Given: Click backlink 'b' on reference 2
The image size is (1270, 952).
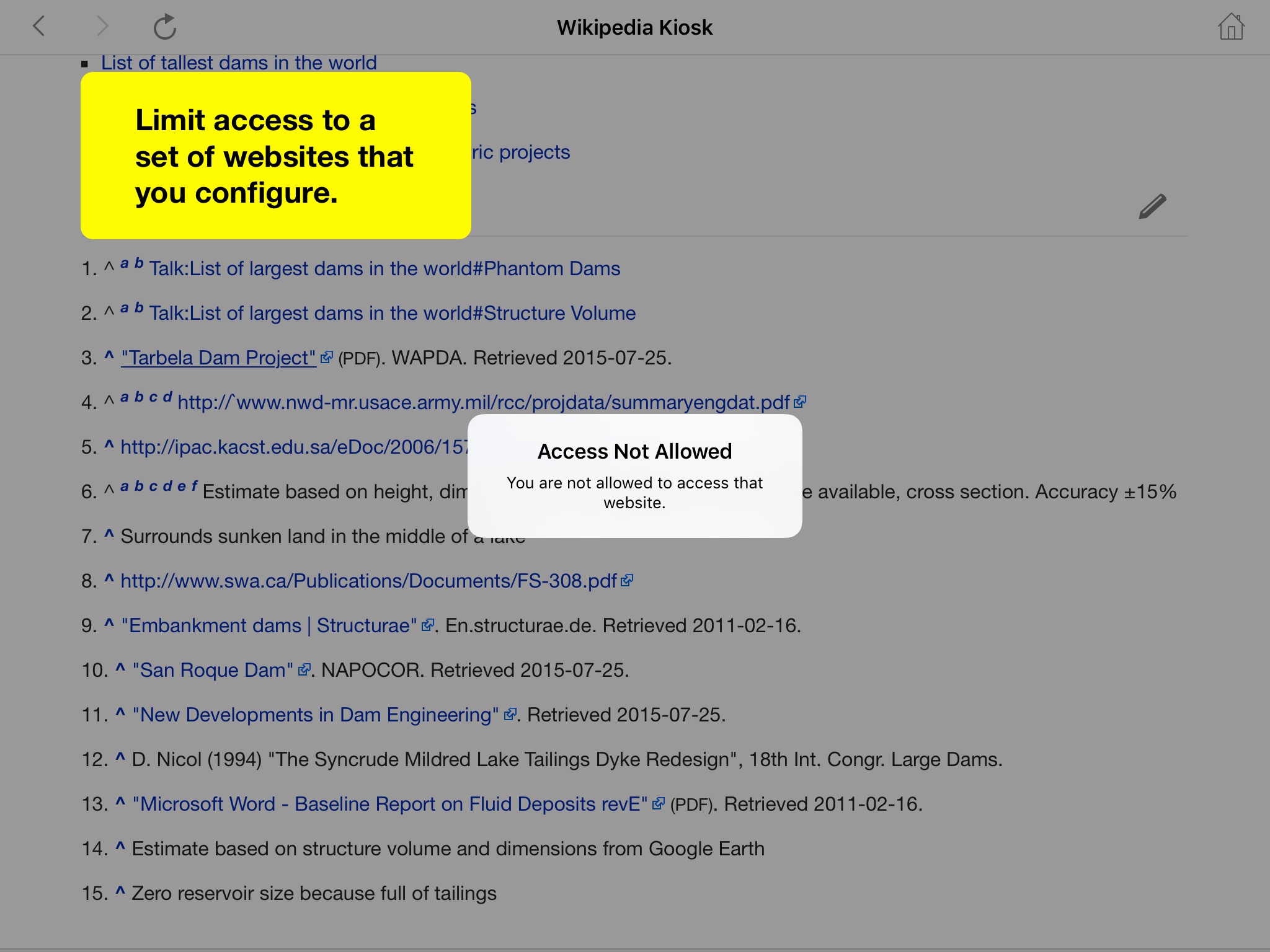Looking at the screenshot, I should (x=139, y=308).
